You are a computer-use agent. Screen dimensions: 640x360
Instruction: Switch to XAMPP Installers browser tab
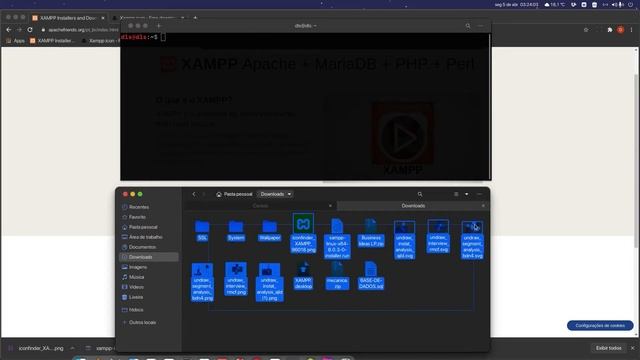click(68, 18)
